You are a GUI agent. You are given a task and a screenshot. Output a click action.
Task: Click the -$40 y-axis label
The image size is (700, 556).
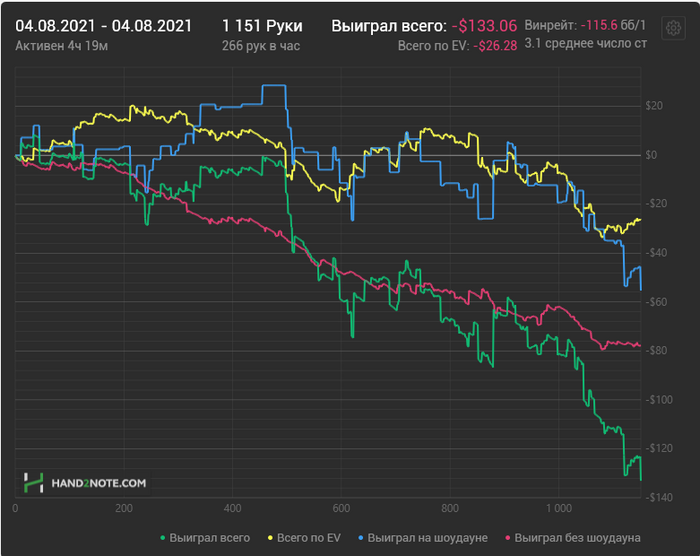coord(656,253)
